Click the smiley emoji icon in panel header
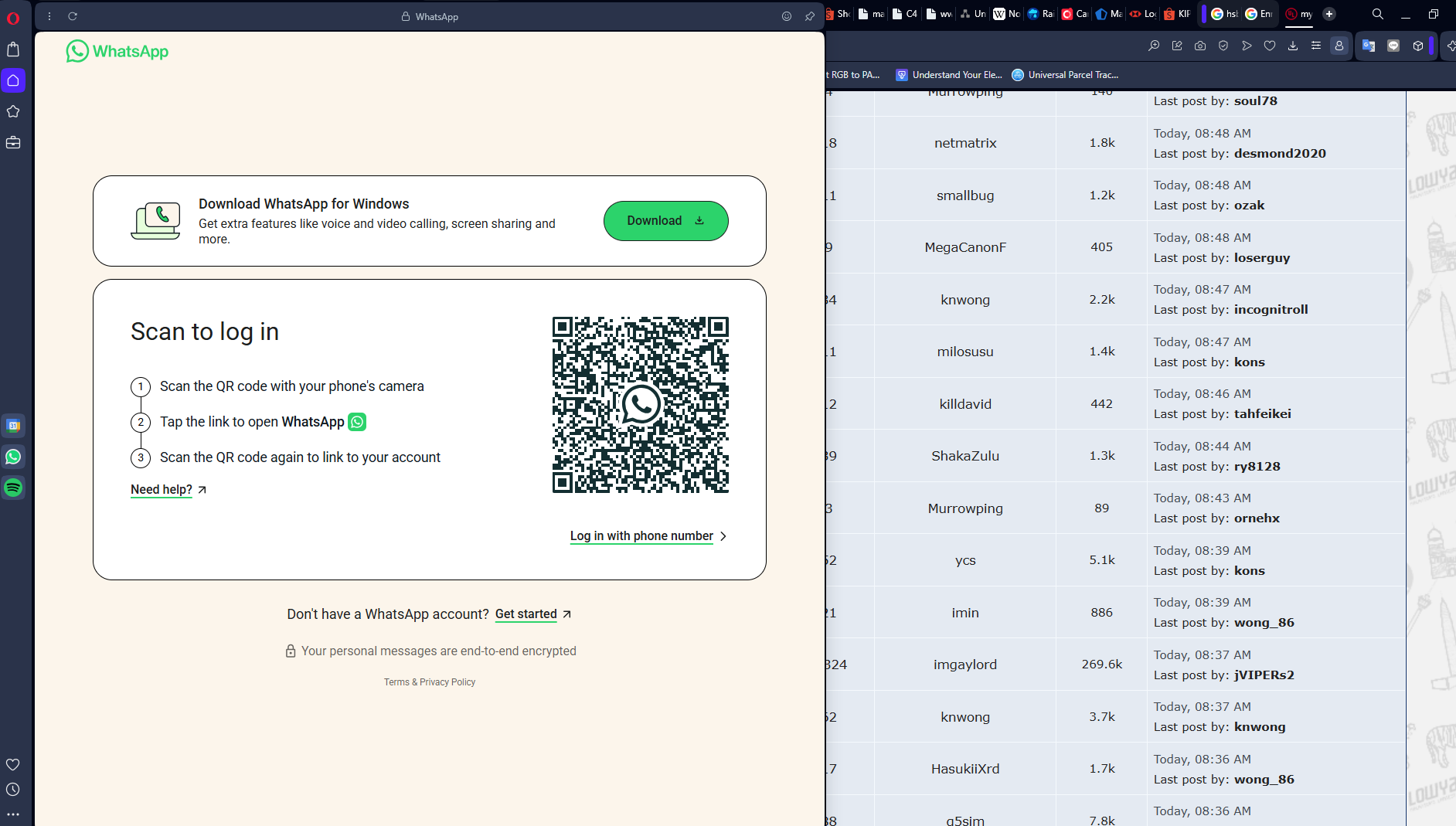 click(x=787, y=16)
